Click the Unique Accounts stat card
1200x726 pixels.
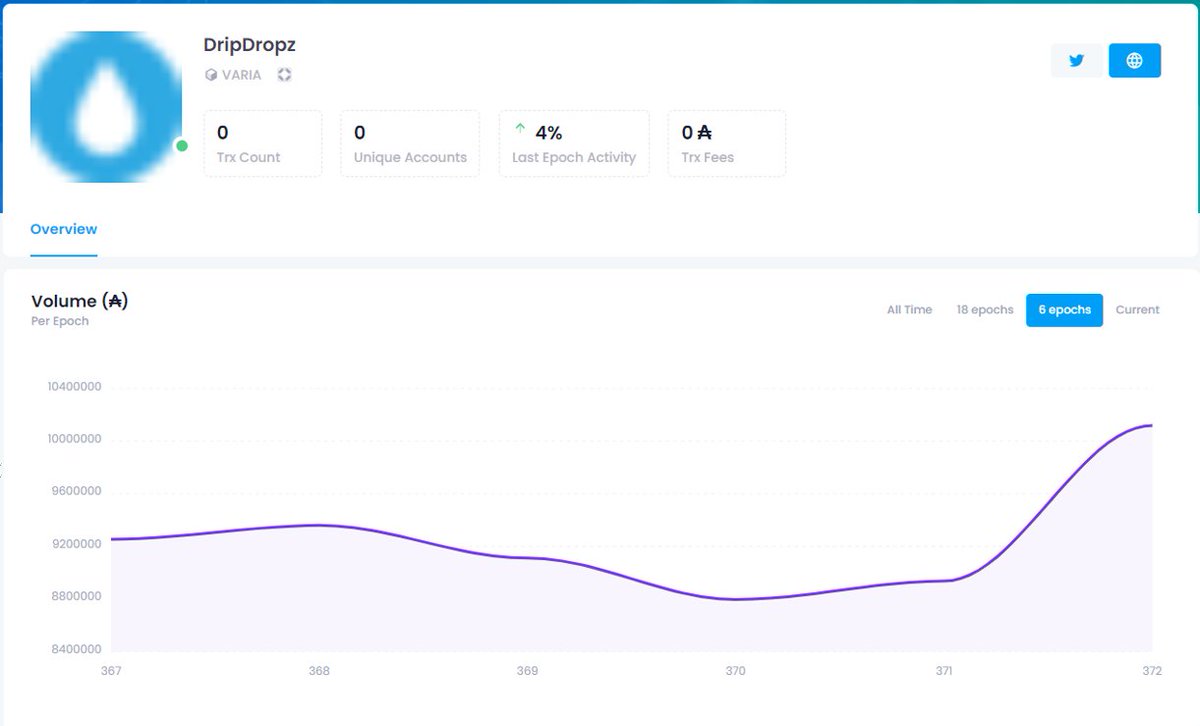410,143
